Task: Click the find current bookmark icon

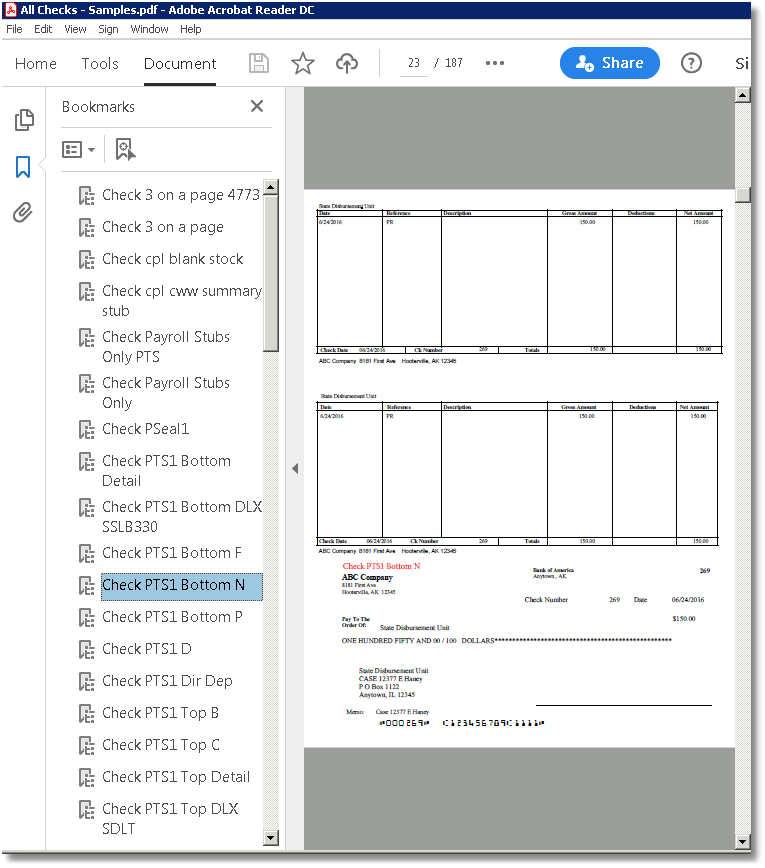Action: tap(125, 149)
